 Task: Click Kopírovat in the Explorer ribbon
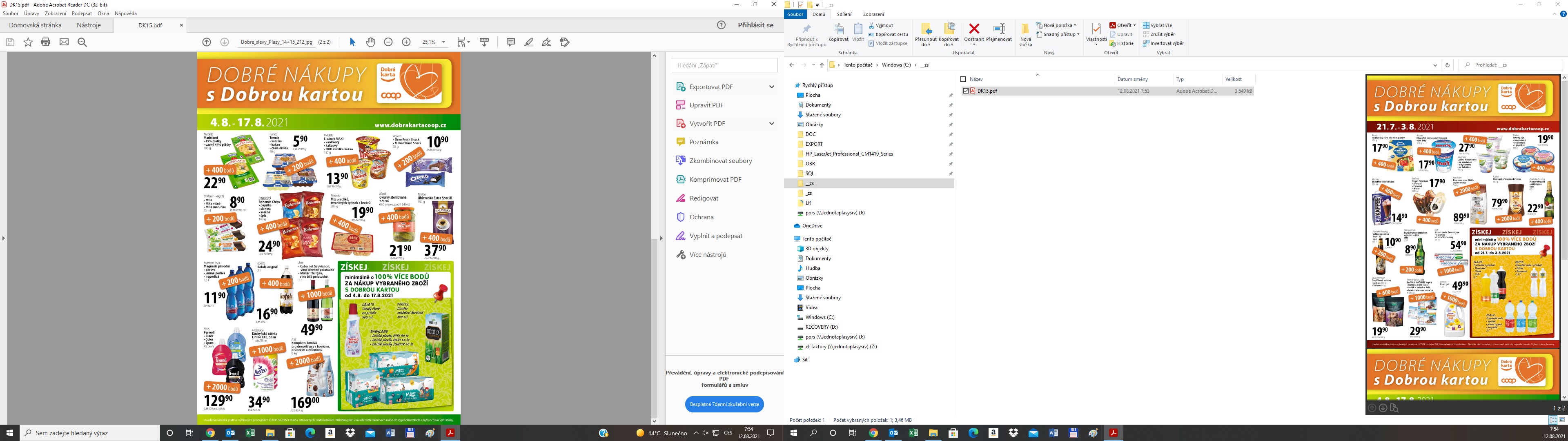coord(838,32)
